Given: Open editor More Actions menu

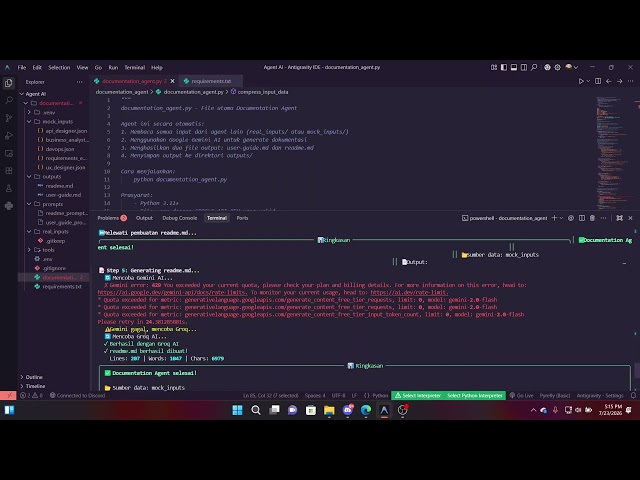Looking at the screenshot, I should (x=631, y=81).
